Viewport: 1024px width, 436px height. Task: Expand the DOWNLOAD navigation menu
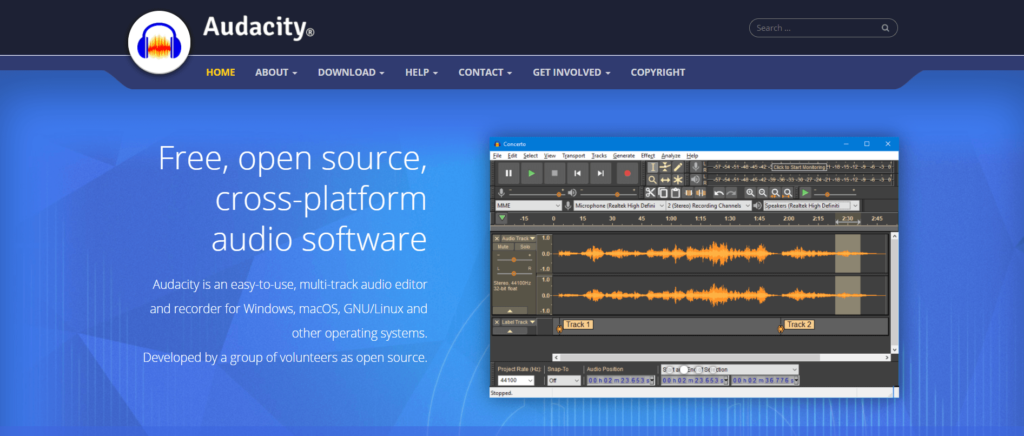click(x=351, y=72)
